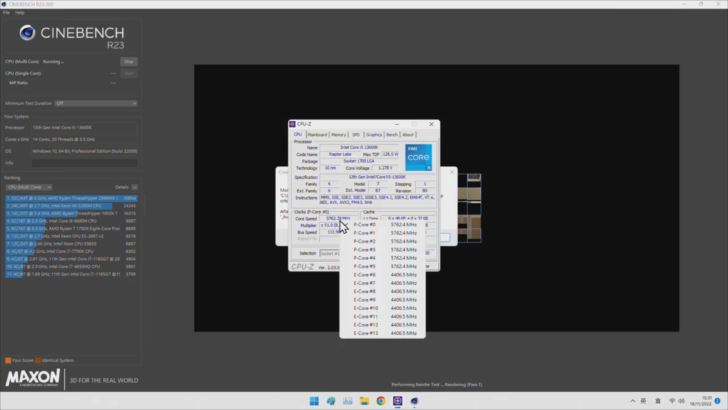Click the CPU-Z title bar icon
Viewport: 728px width, 410px height.
point(292,124)
